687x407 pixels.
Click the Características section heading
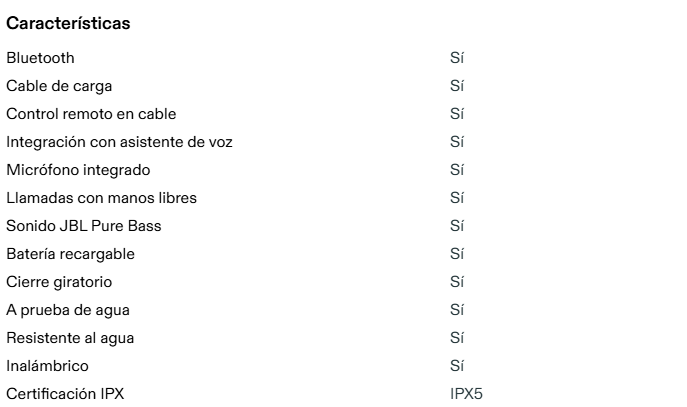(68, 23)
